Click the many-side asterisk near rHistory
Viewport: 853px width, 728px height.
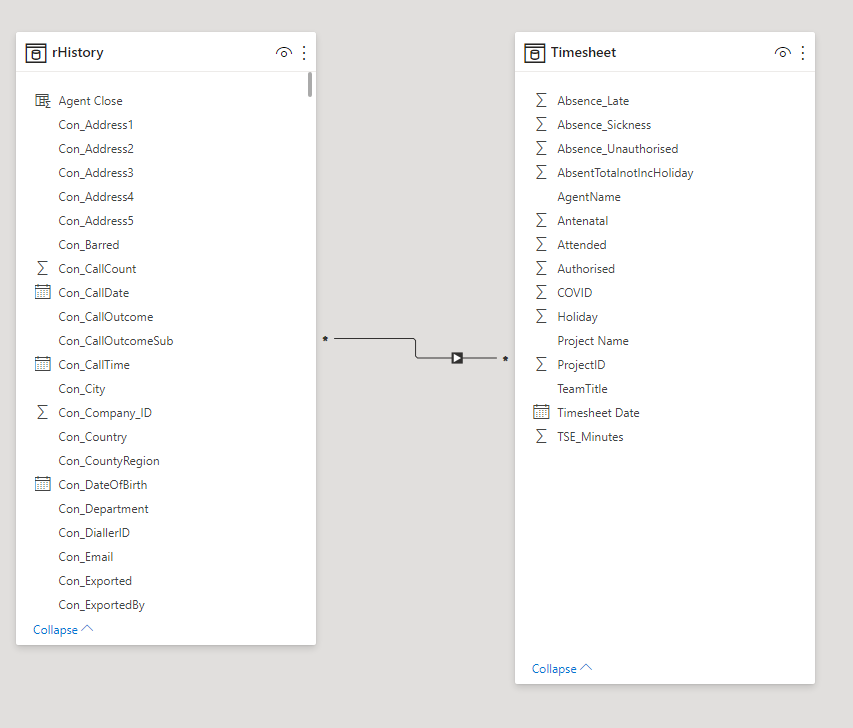point(325,339)
